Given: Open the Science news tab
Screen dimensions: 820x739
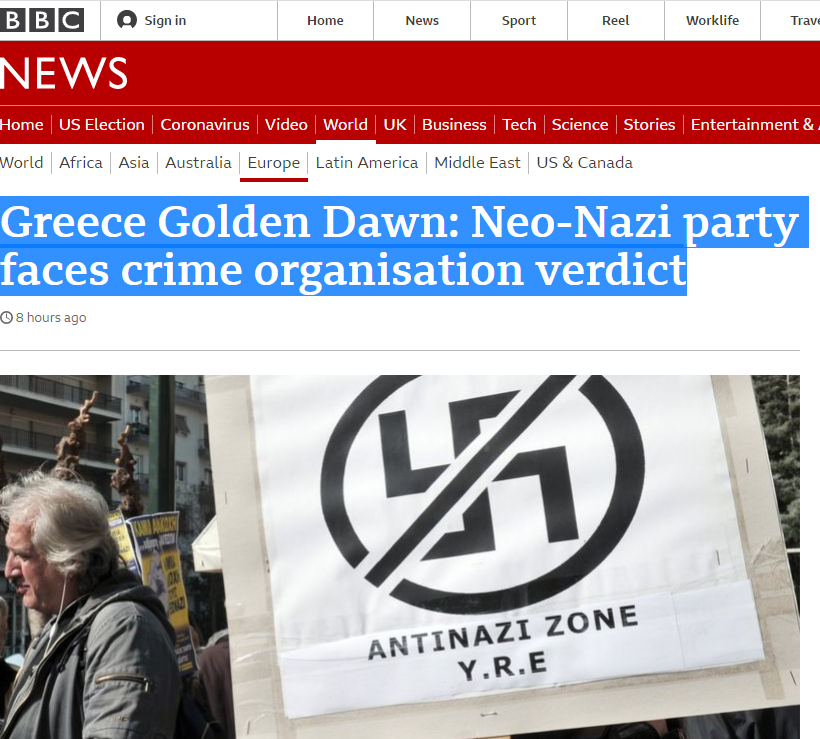Looking at the screenshot, I should (x=580, y=124).
